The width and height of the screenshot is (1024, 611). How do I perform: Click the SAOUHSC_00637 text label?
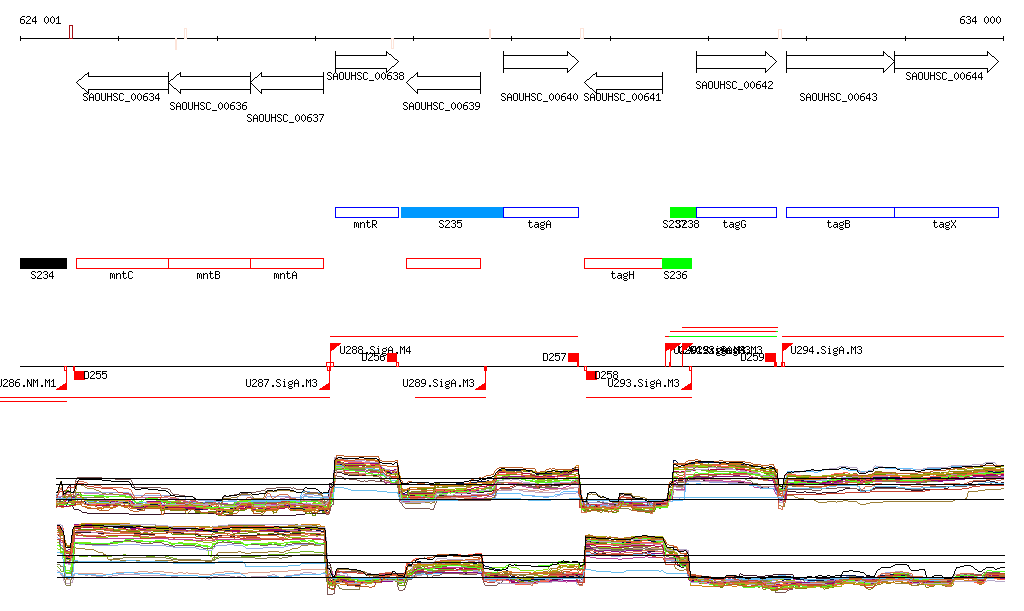click(x=285, y=118)
